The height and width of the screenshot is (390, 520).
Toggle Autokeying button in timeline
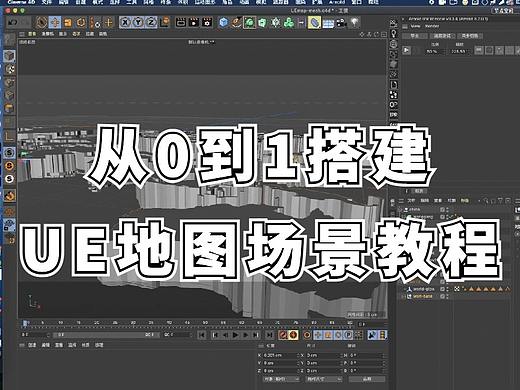click(x=293, y=335)
